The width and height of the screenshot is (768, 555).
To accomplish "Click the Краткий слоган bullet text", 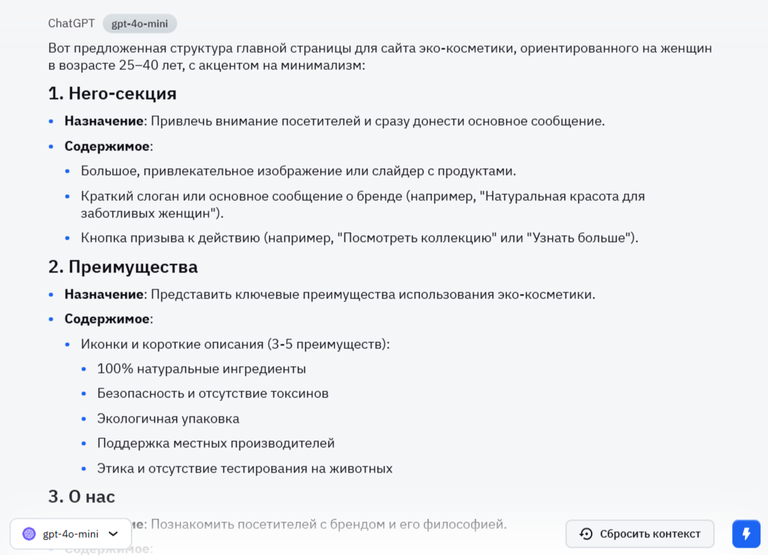I will tap(362, 204).
